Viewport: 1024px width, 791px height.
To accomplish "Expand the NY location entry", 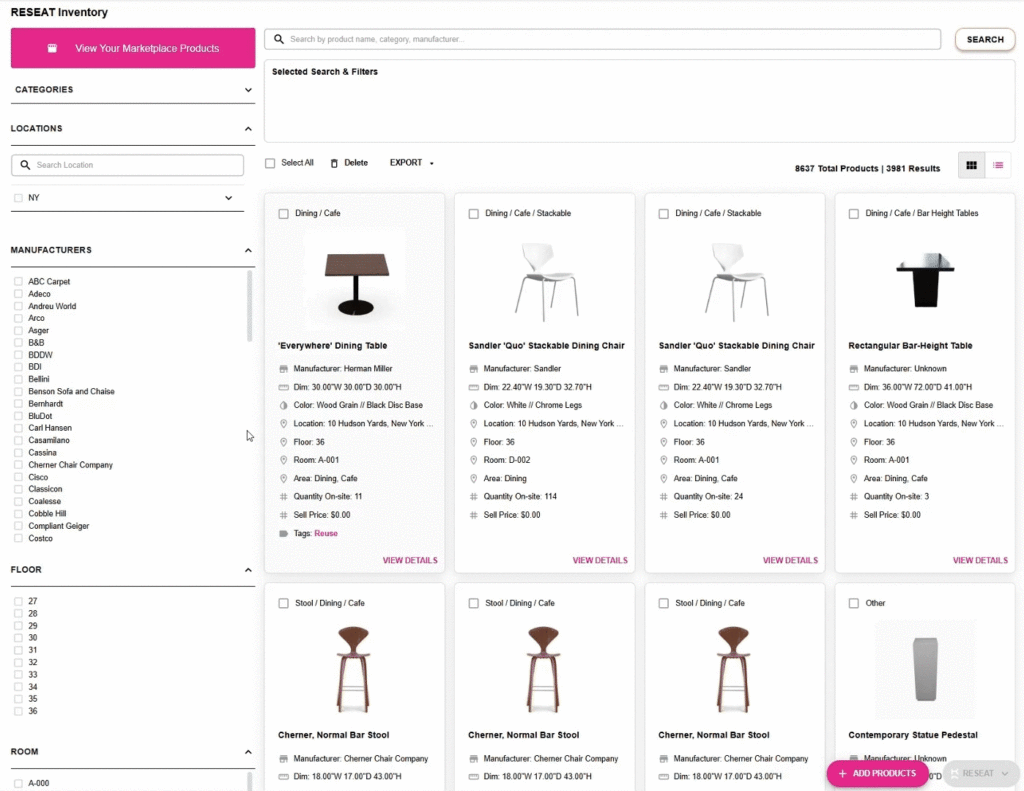I will pos(228,198).
